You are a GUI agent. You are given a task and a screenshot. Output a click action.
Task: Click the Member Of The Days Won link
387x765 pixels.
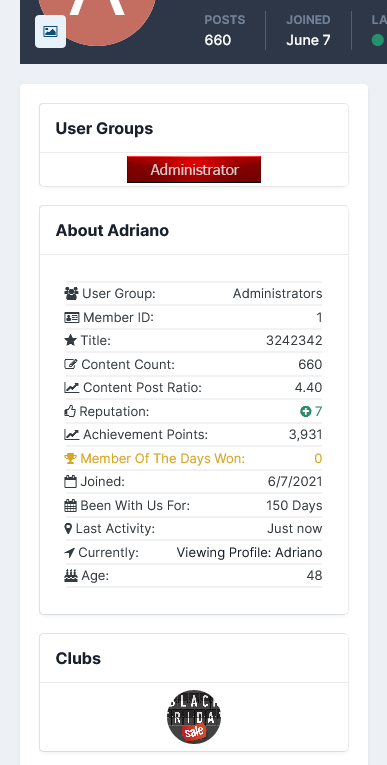163,459
